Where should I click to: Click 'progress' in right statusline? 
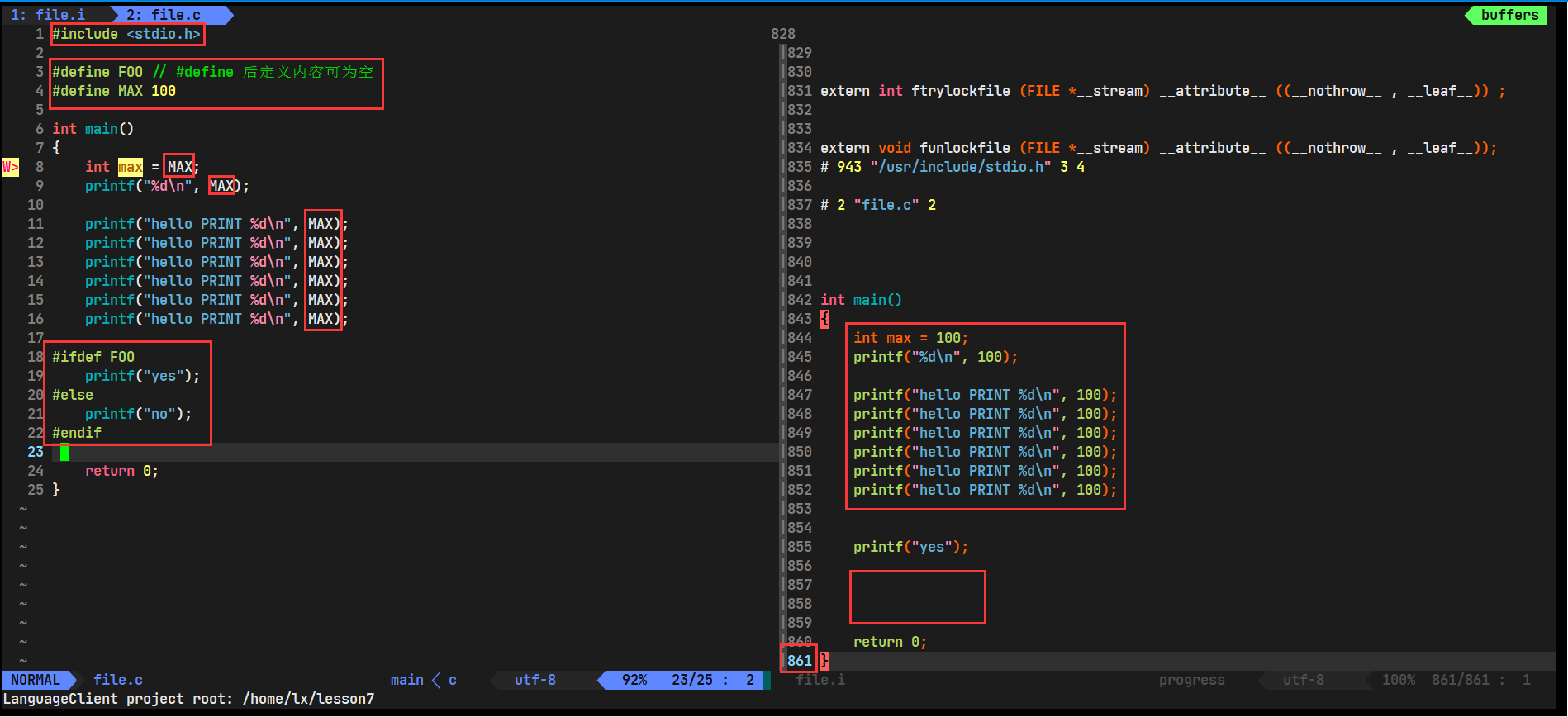(x=1191, y=680)
